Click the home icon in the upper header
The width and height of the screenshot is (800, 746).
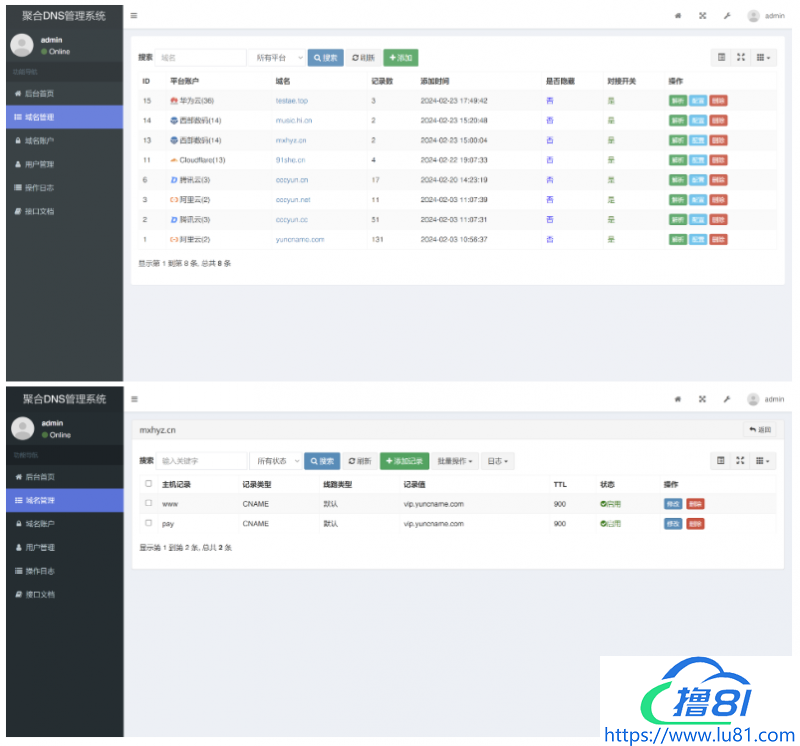point(677,16)
